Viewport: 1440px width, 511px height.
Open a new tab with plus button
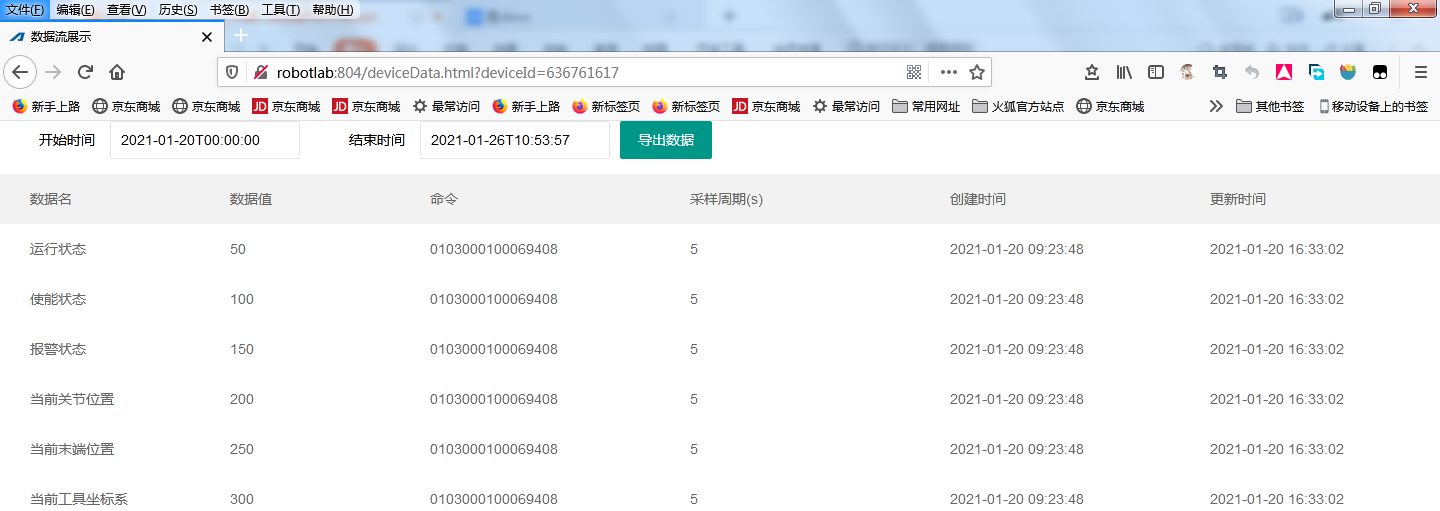240,36
